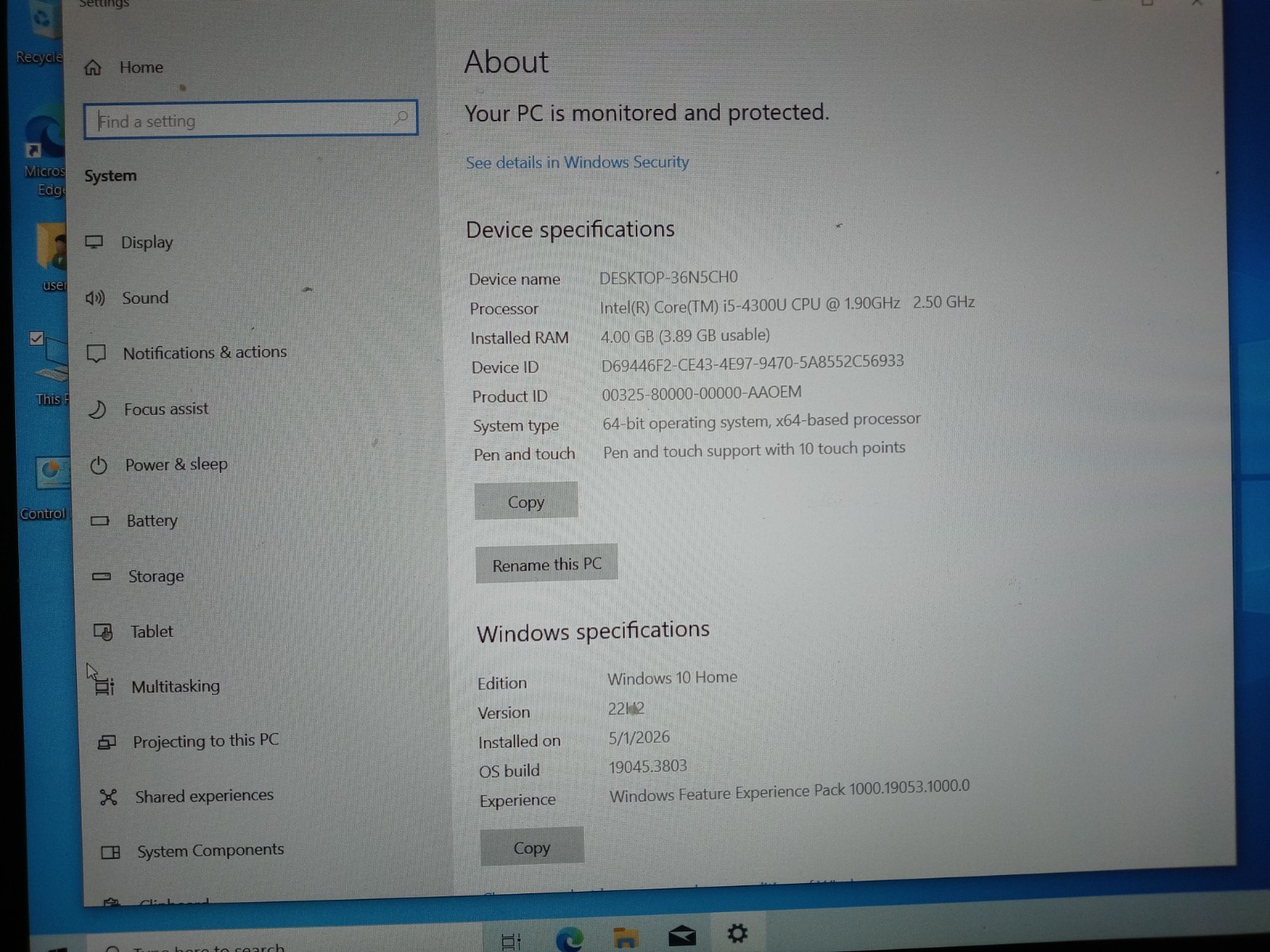Select the Control Panel desktop icon
Viewport: 1270px width, 952px height.
point(45,488)
